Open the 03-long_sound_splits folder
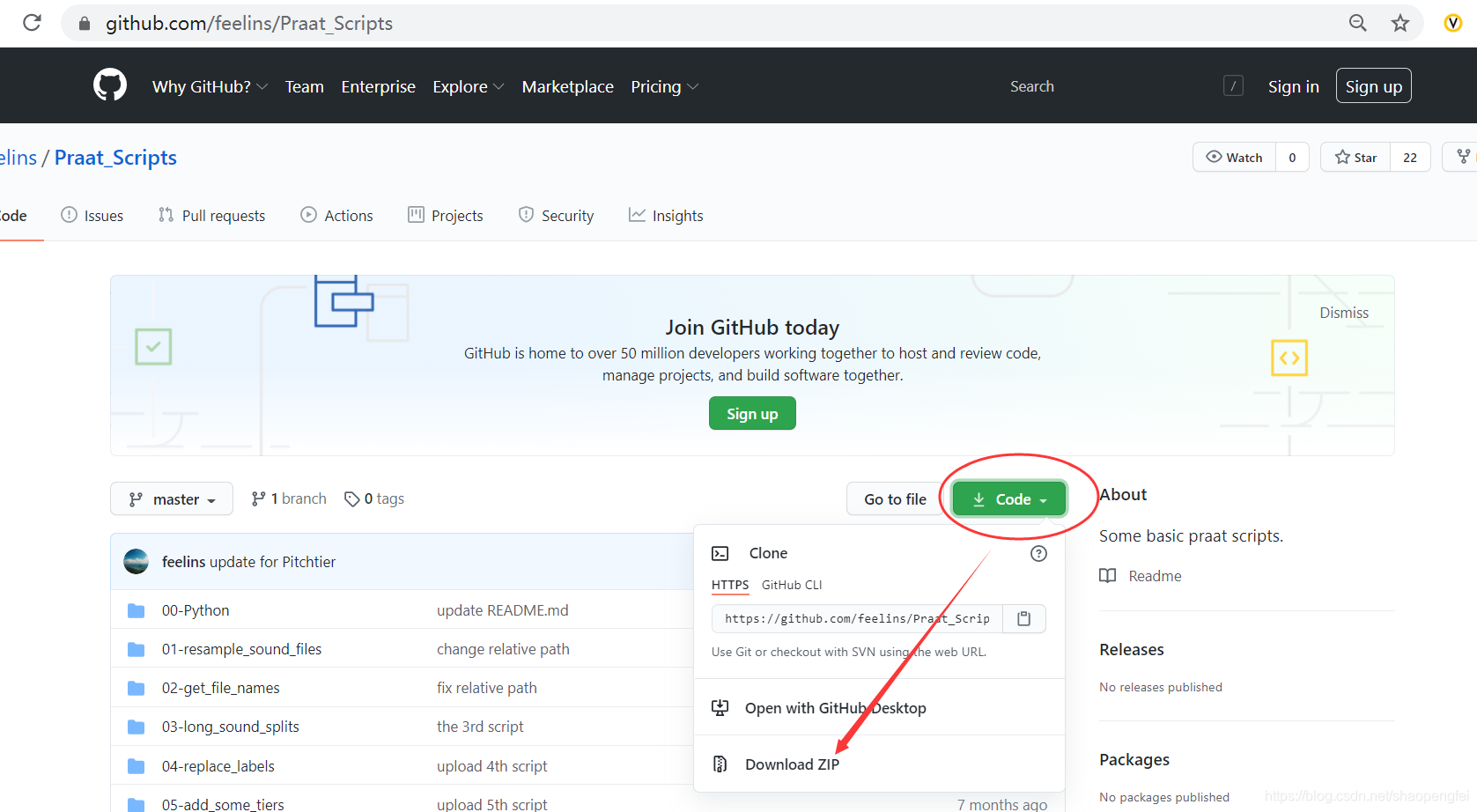 click(x=231, y=727)
